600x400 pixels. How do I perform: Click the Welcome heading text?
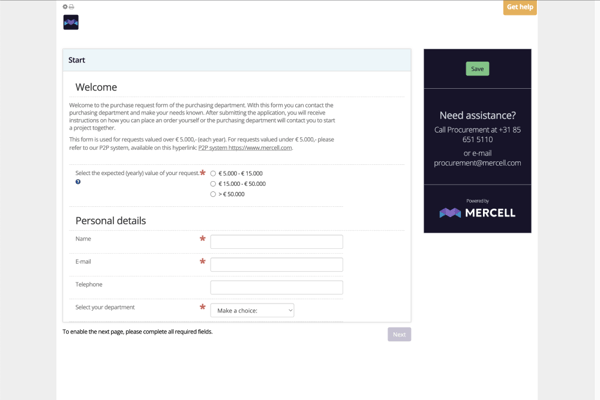(96, 87)
